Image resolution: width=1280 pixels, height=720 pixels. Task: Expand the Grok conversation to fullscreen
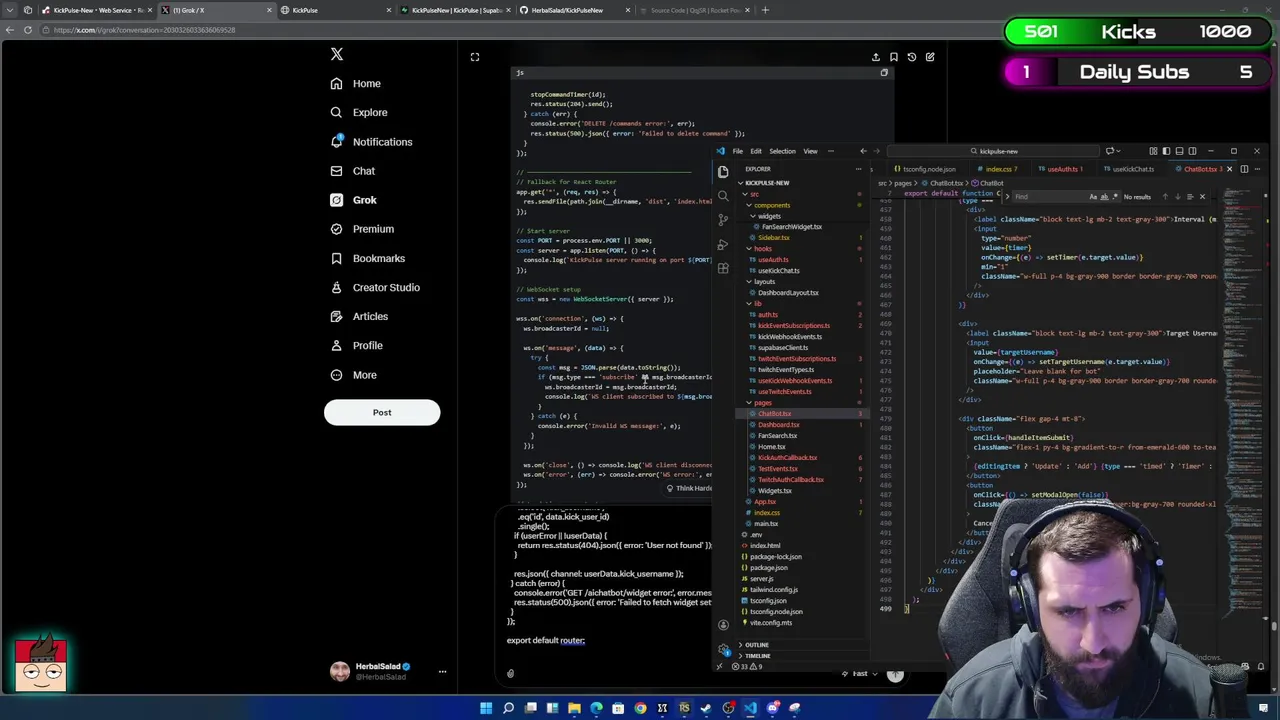coord(475,57)
